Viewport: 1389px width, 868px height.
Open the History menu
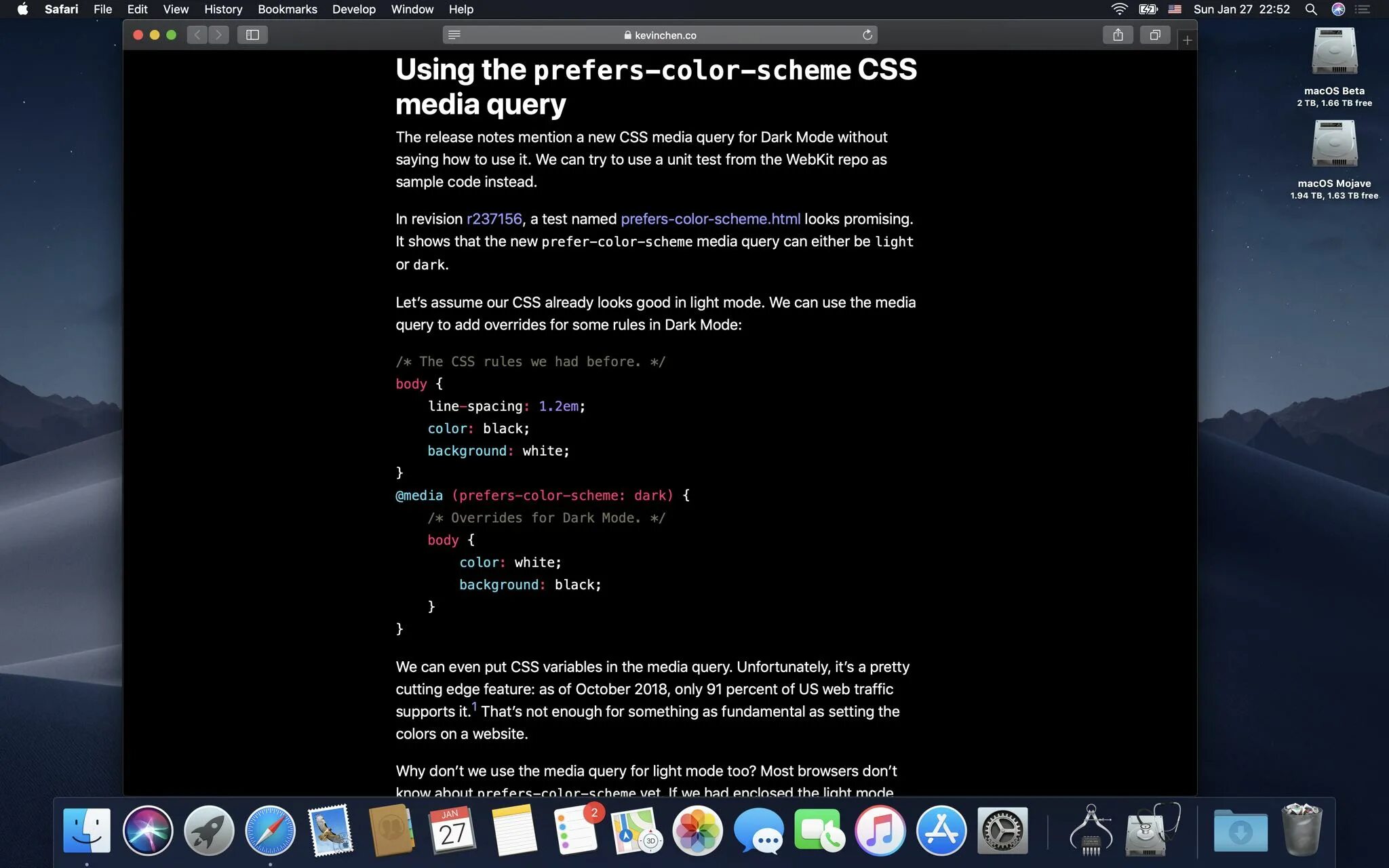223,9
